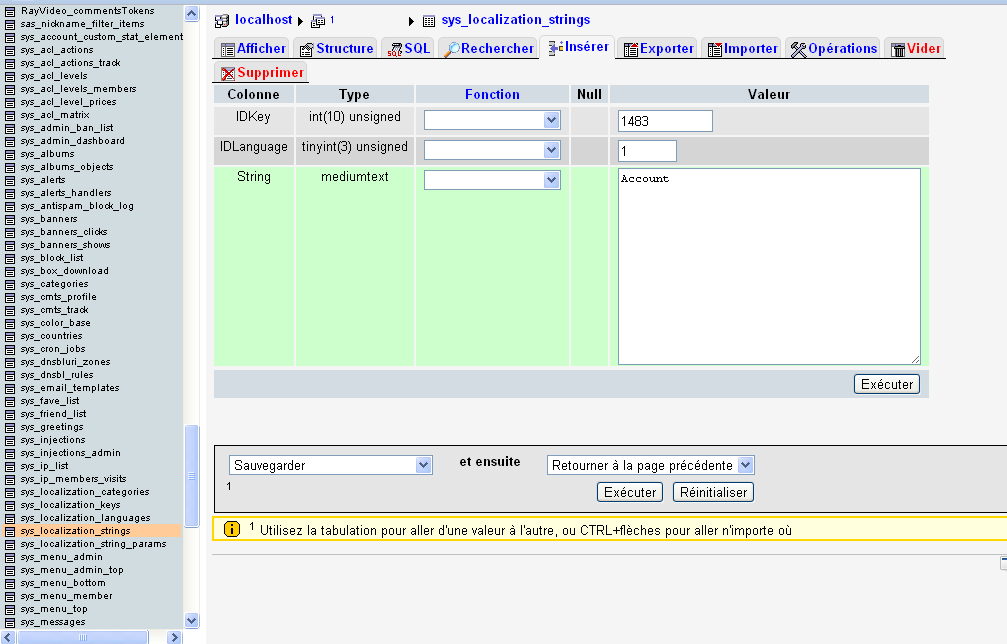Click the table icon next to sys_countries
Image resolution: width=1007 pixels, height=644 pixels.
(10, 336)
